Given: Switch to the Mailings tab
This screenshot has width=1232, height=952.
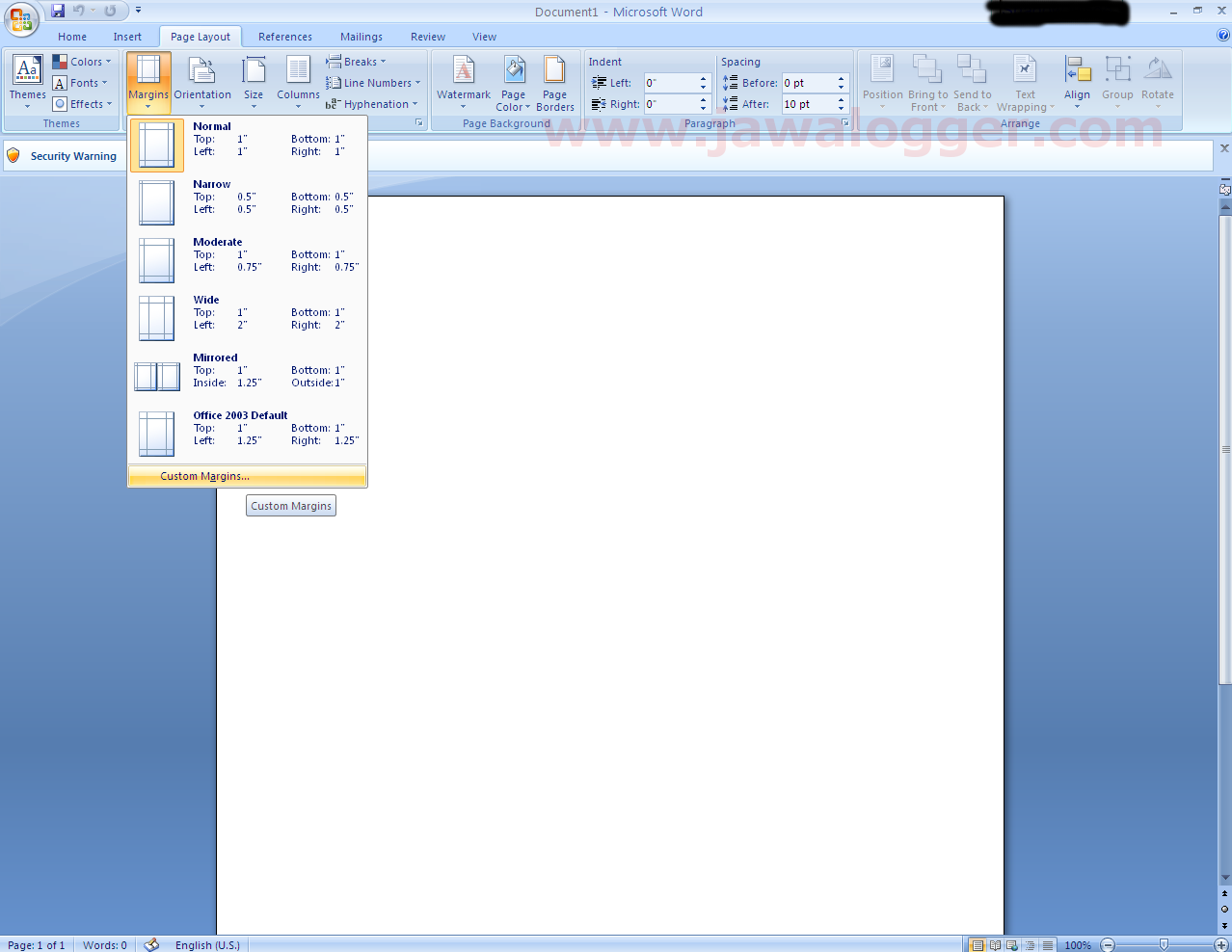Looking at the screenshot, I should (362, 37).
